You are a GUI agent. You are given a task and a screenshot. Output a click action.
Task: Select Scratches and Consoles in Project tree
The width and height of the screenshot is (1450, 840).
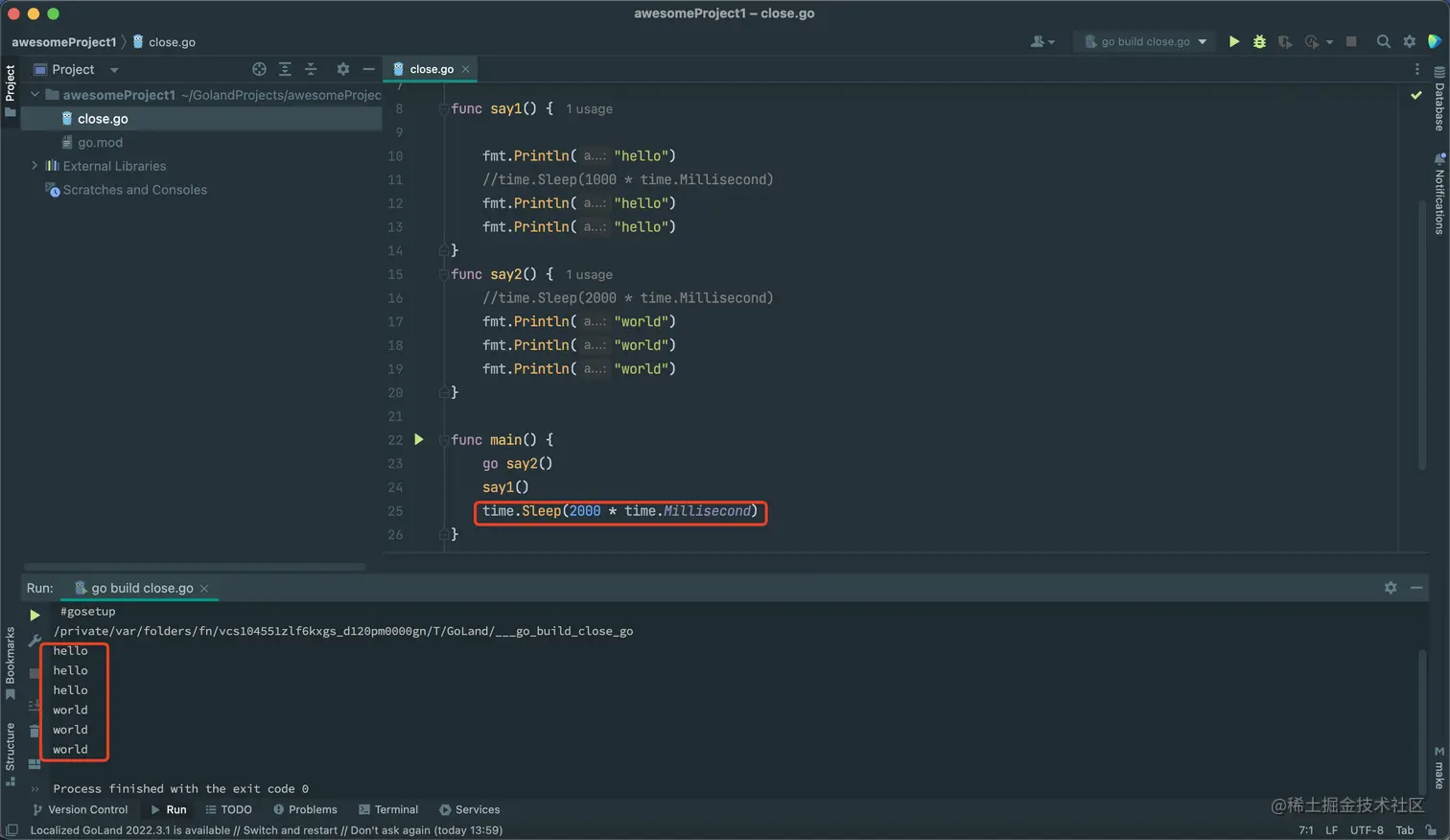(135, 190)
